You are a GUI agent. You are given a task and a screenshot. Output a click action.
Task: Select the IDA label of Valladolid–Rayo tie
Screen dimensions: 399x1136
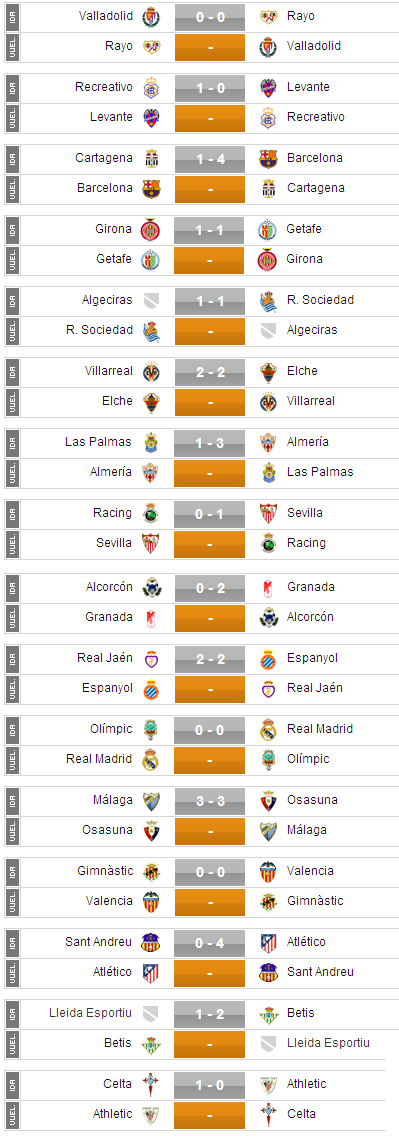[12, 16]
